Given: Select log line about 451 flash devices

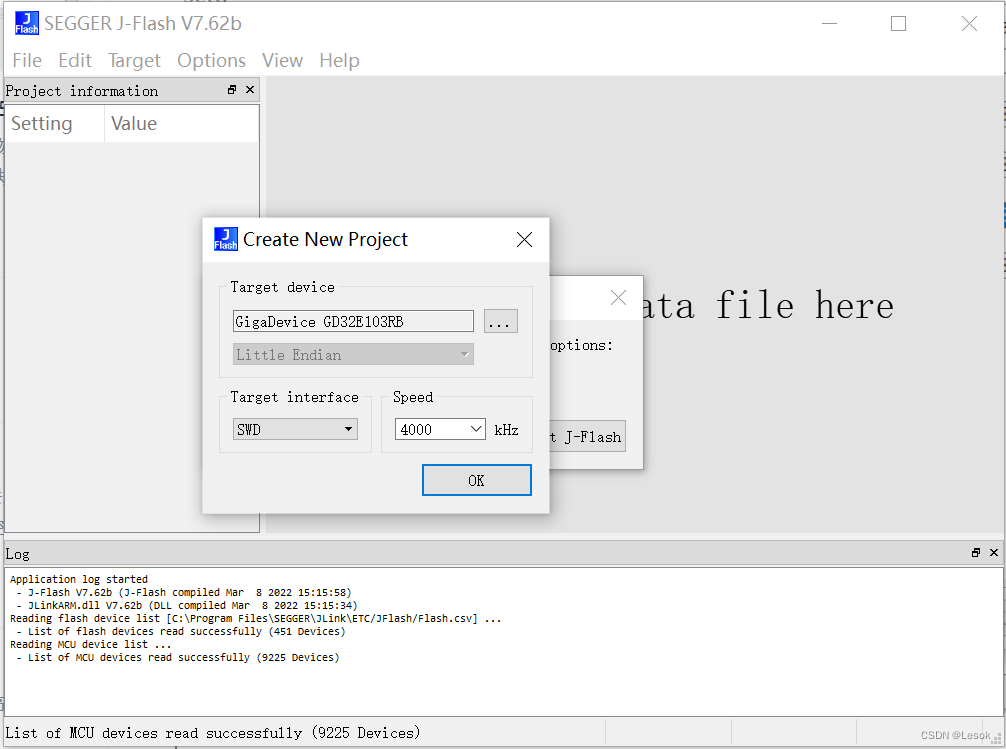Looking at the screenshot, I should 181,632.
